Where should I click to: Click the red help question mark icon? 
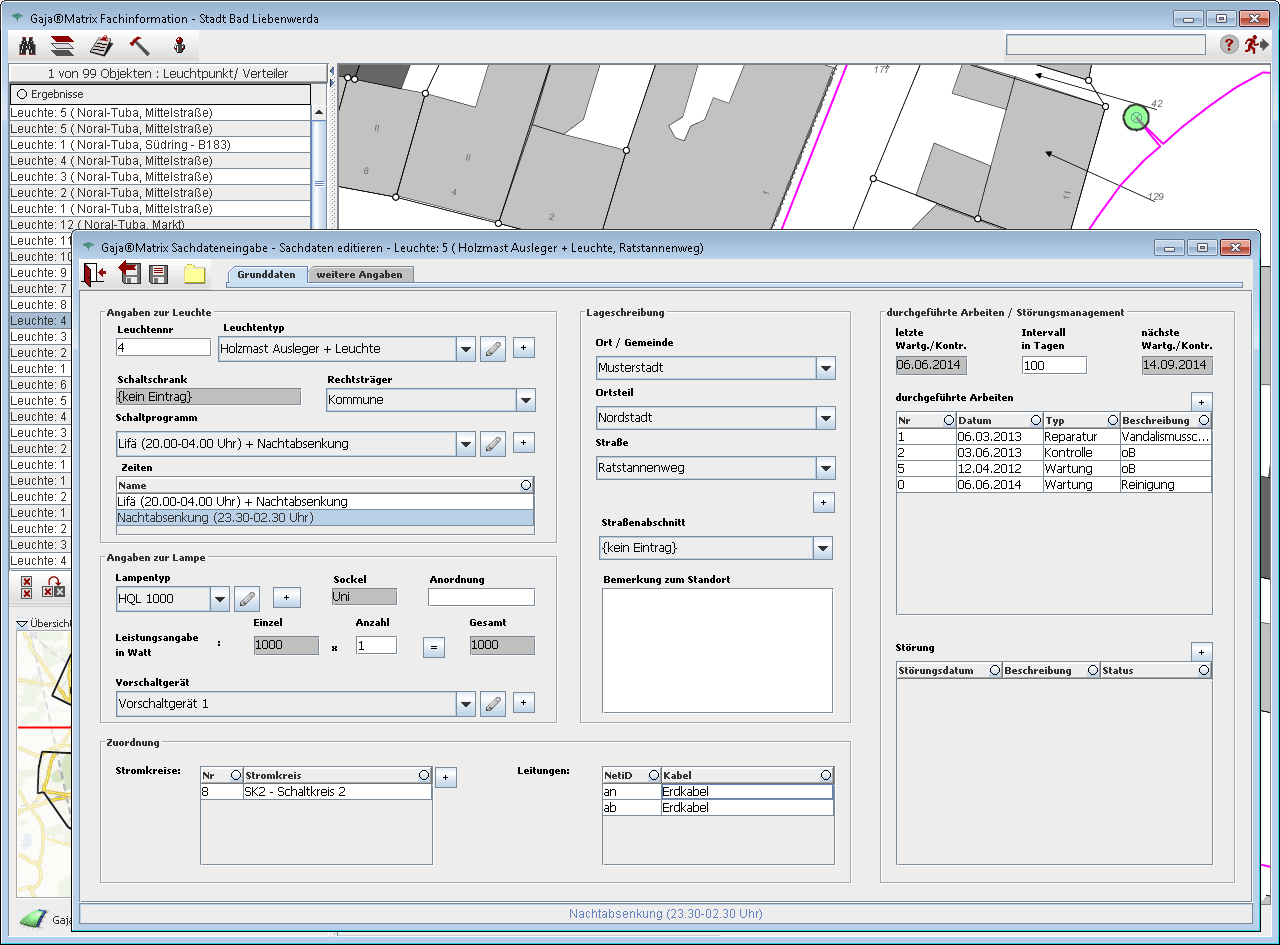(1229, 45)
